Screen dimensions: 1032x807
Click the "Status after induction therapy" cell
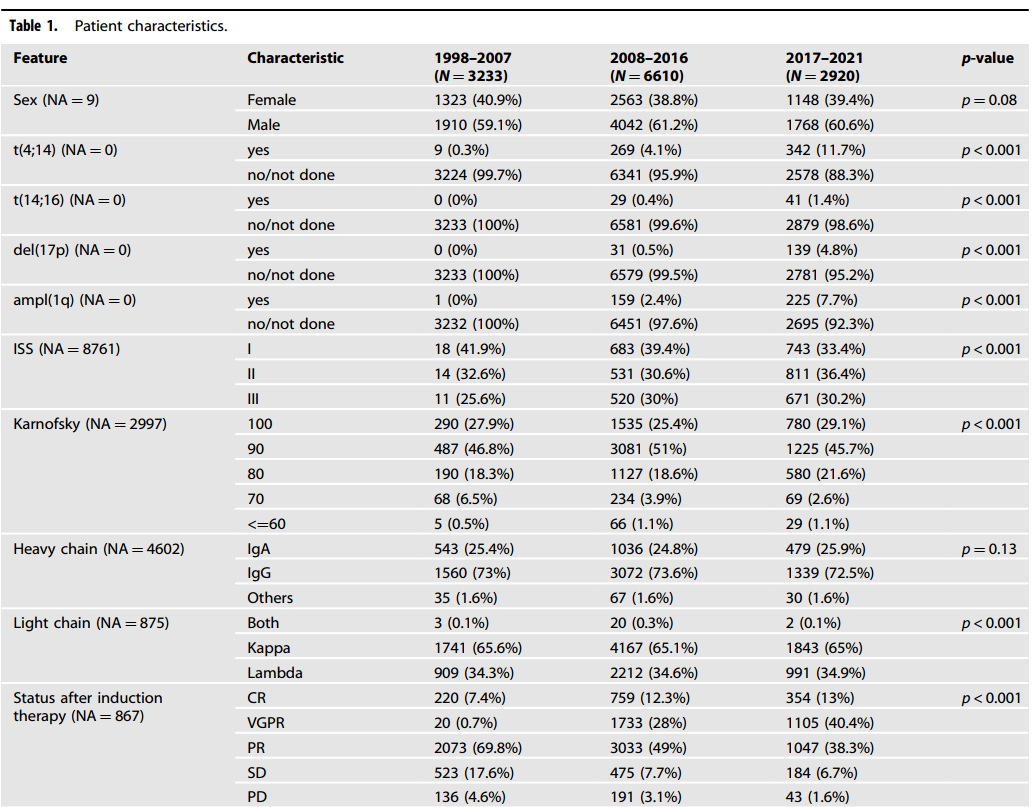tap(87, 706)
